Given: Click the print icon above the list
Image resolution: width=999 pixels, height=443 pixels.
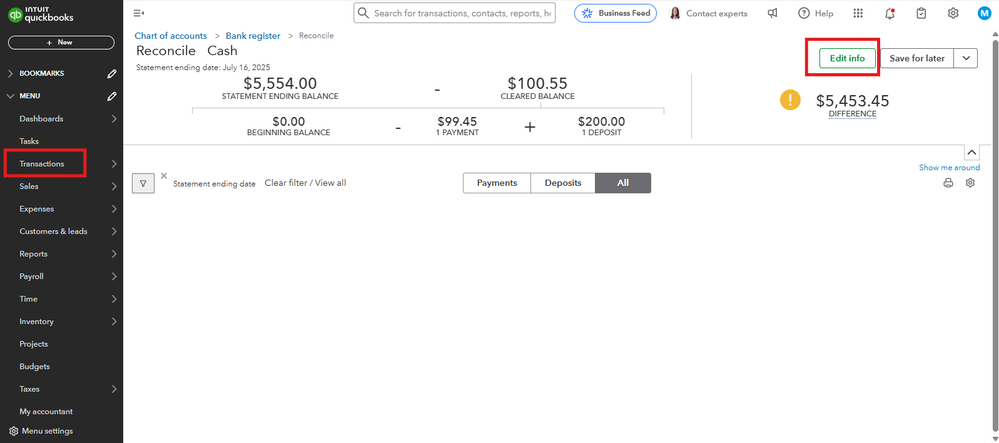Looking at the screenshot, I should click(x=948, y=183).
